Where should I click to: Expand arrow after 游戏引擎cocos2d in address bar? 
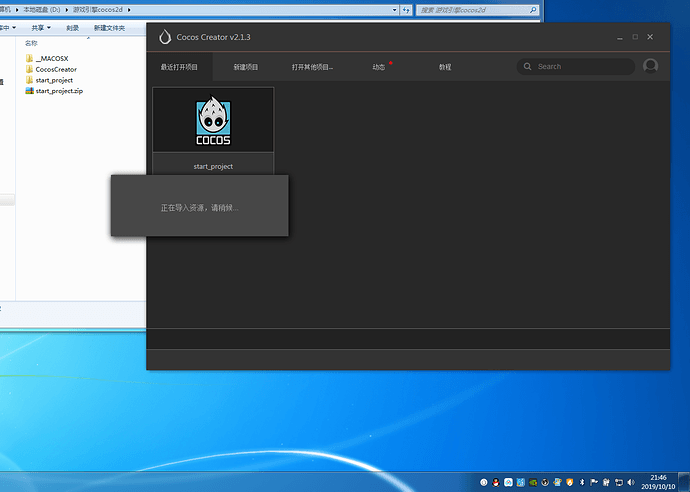[x=129, y=10]
